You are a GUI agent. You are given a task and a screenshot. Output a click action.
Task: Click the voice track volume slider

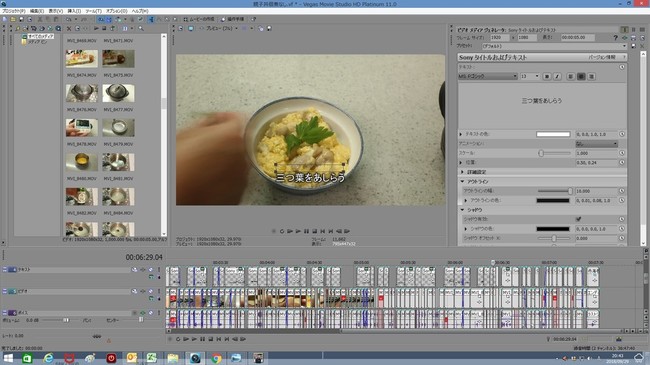click(x=65, y=320)
